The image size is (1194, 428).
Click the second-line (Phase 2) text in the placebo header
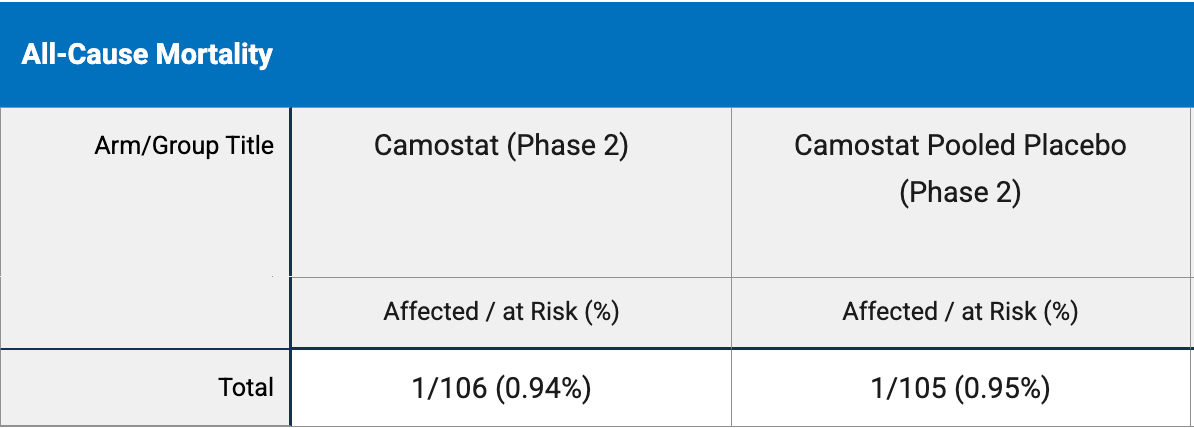[x=960, y=192]
